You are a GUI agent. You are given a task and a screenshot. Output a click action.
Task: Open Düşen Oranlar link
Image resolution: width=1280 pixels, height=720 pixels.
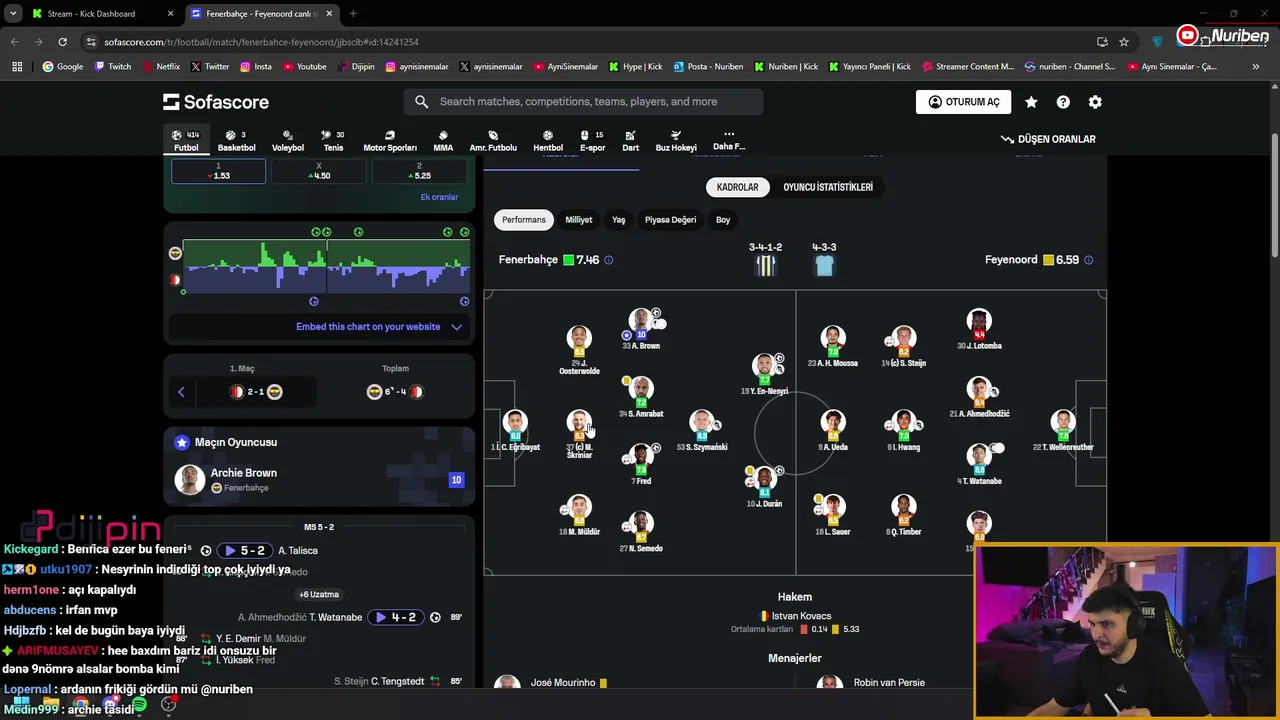click(1048, 139)
